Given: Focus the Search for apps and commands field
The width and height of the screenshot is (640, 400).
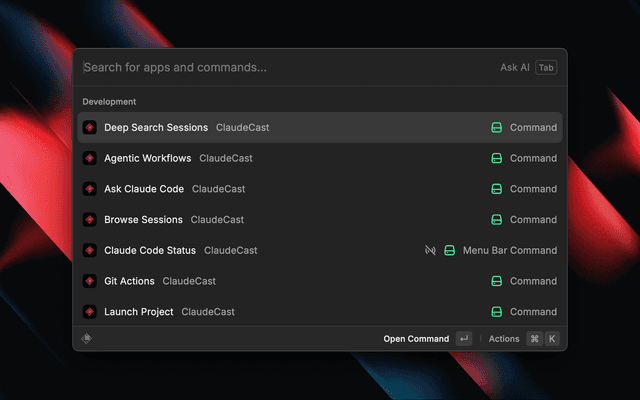Looking at the screenshot, I should click(x=280, y=68).
